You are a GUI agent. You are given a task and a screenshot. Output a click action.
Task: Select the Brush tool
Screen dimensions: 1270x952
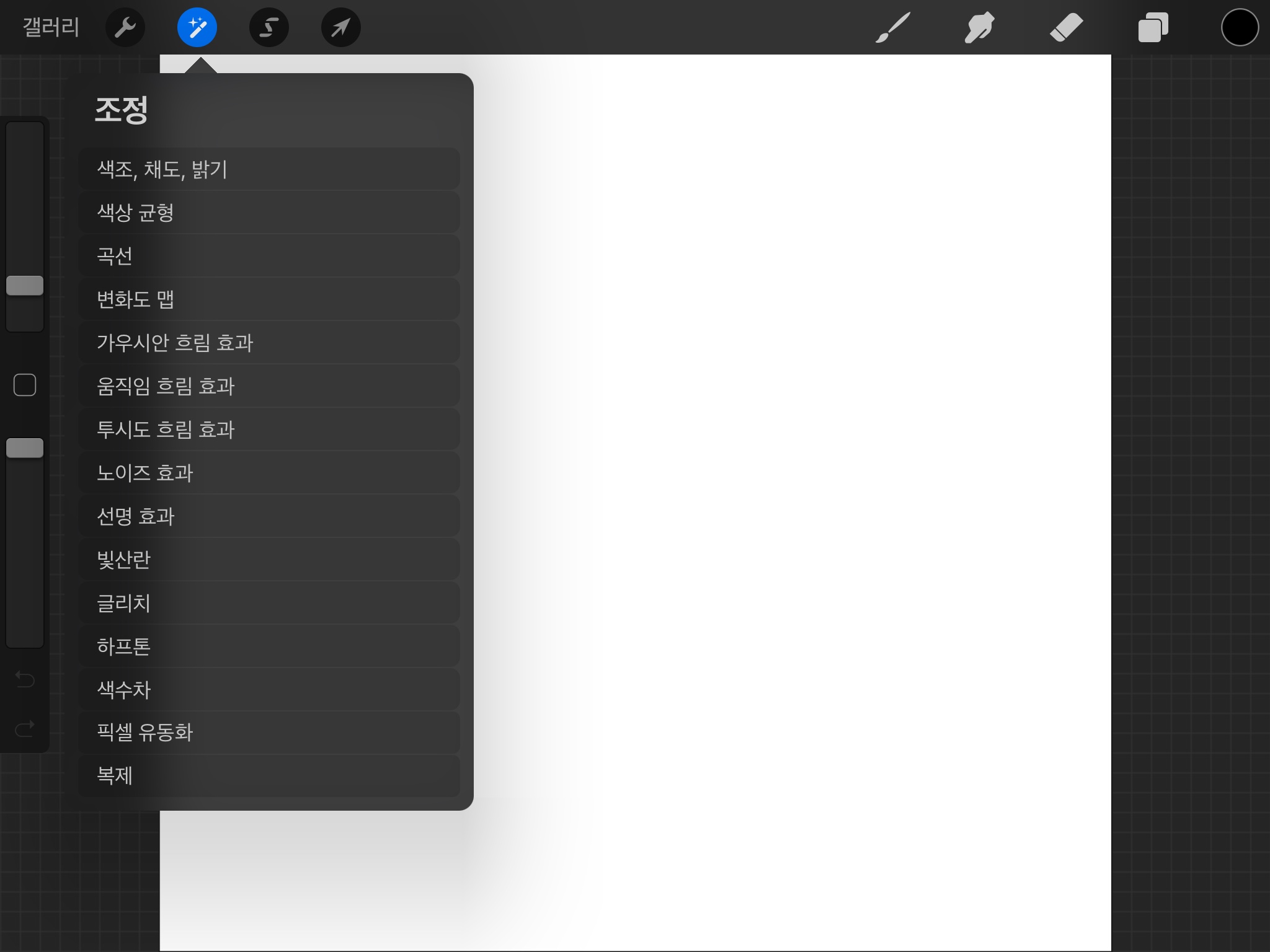(893, 27)
